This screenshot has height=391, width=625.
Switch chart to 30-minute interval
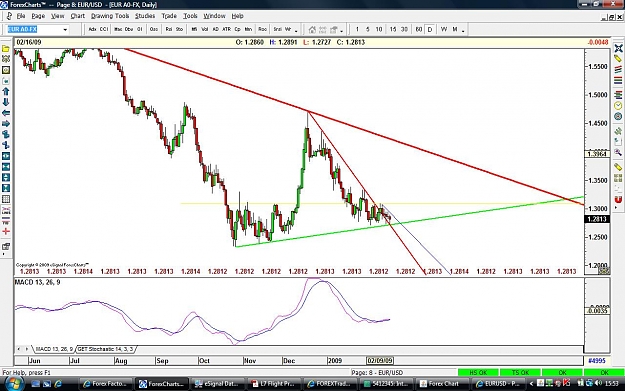point(404,29)
